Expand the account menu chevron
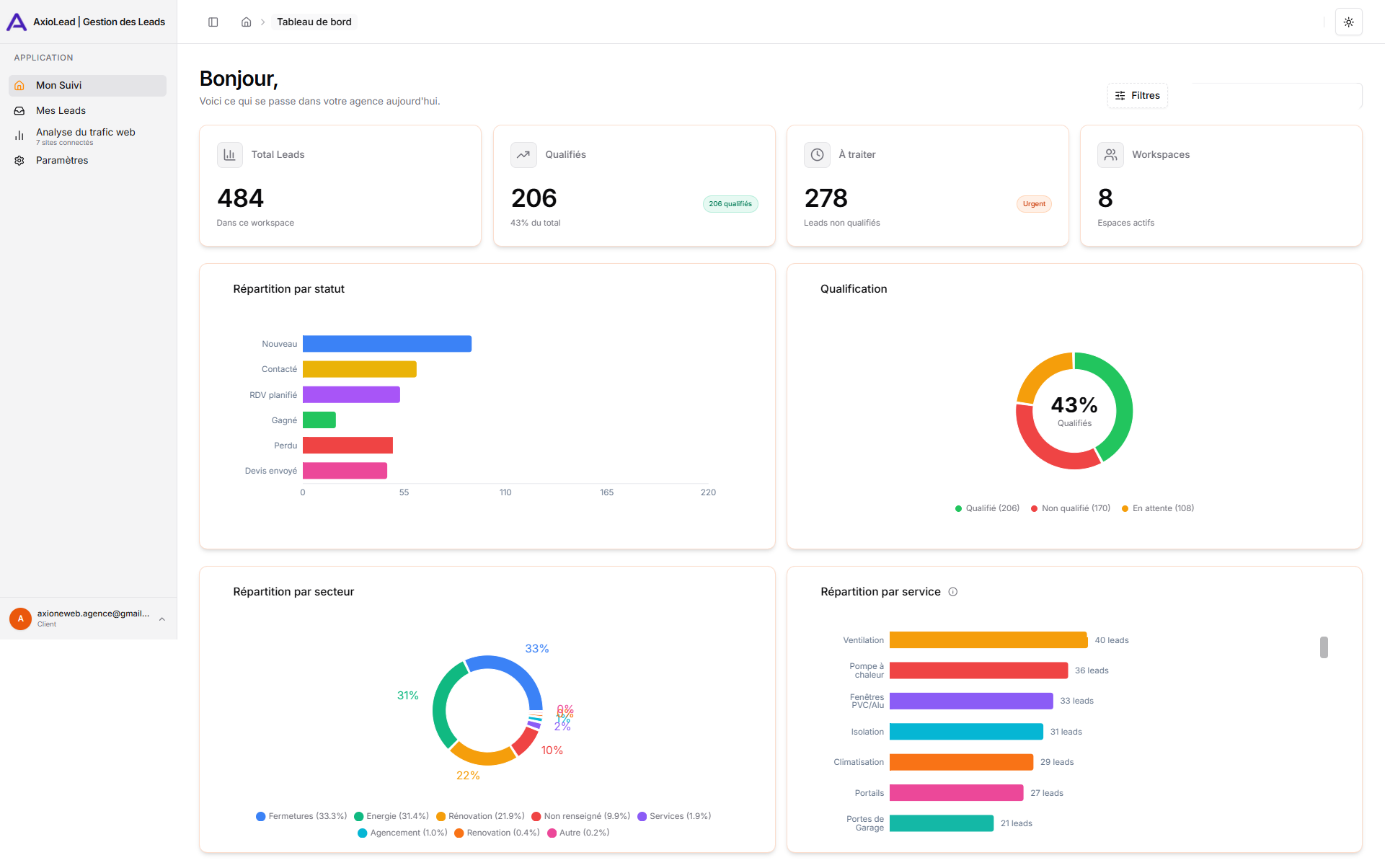This screenshot has height=868, width=1385. tap(162, 619)
